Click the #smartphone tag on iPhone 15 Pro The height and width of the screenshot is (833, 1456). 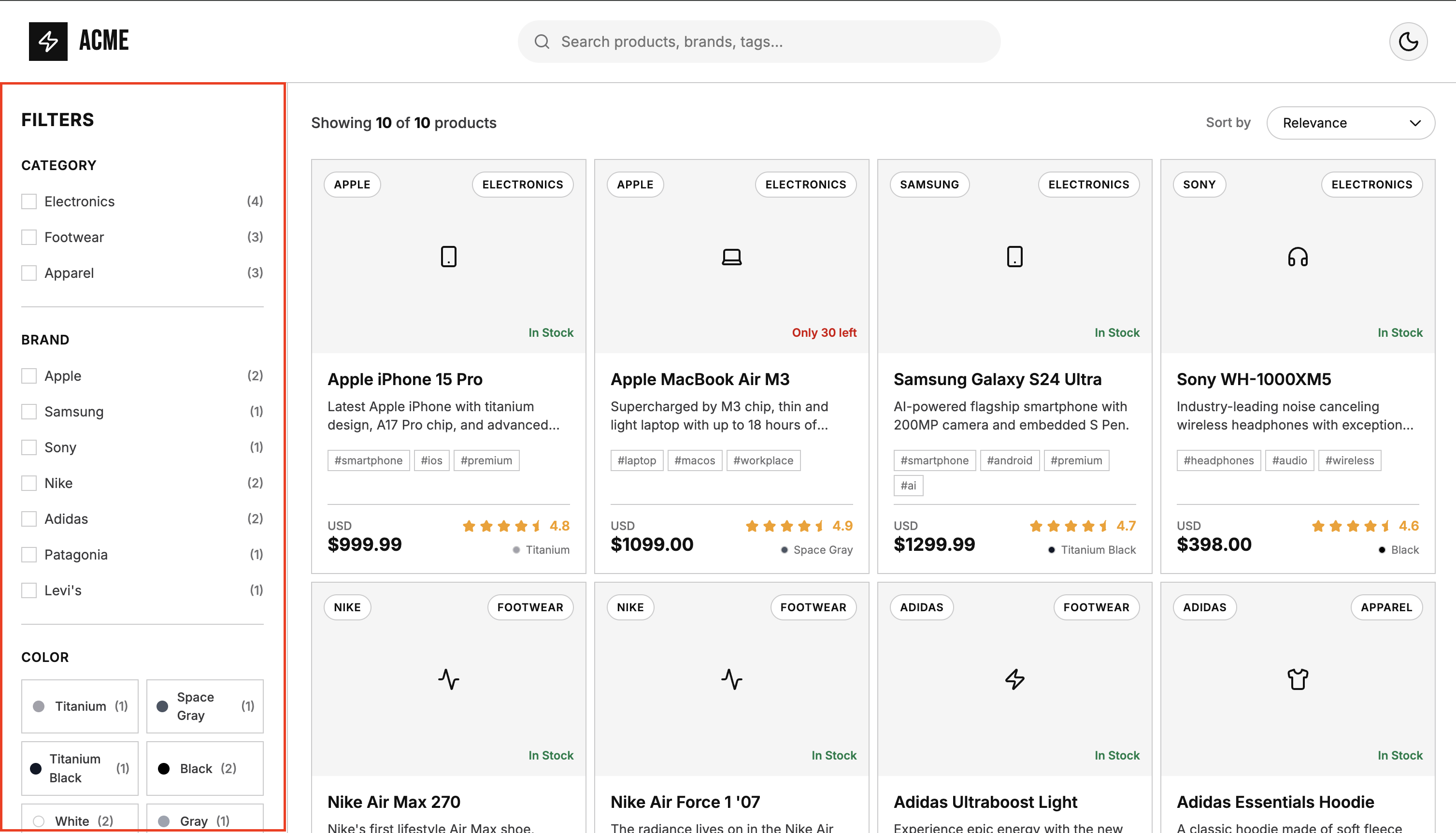click(x=368, y=460)
